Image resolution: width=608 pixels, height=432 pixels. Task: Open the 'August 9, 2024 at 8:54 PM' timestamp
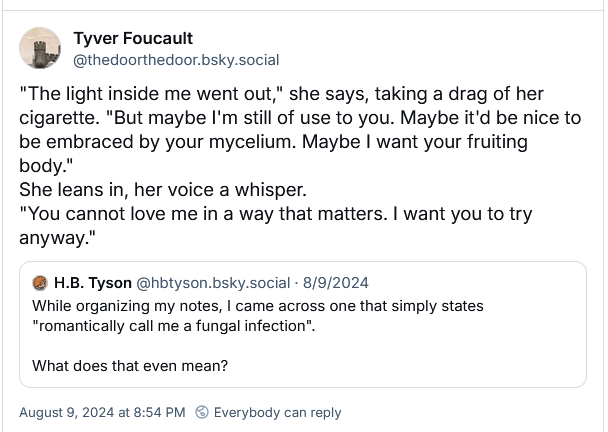coord(102,412)
